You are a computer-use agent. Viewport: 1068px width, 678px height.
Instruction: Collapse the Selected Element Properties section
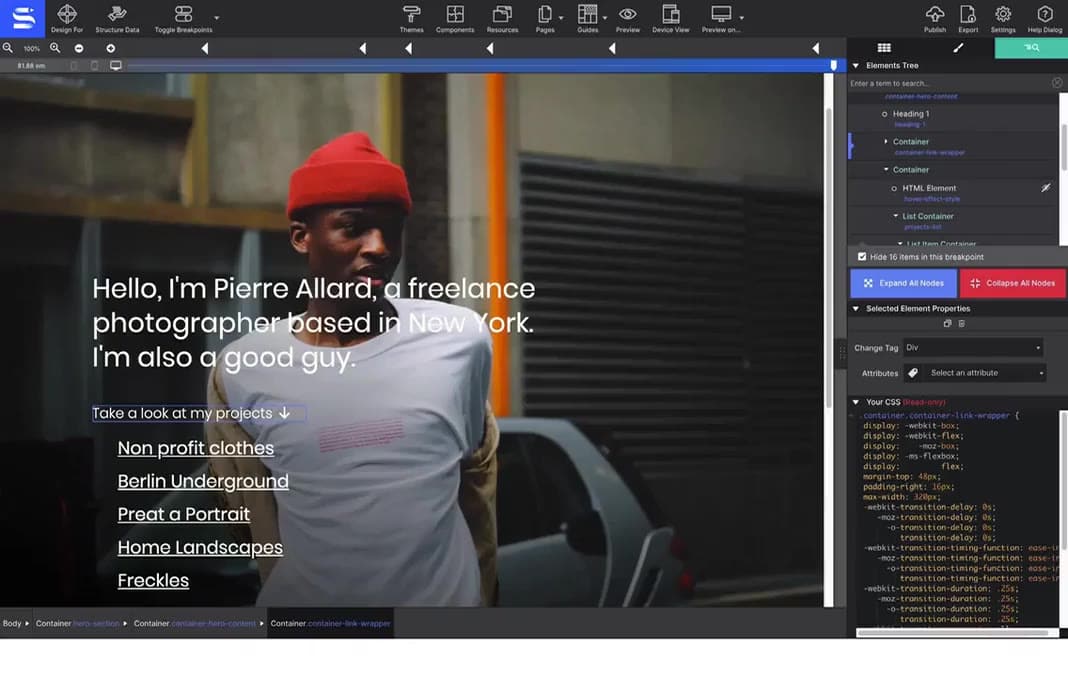[856, 309]
